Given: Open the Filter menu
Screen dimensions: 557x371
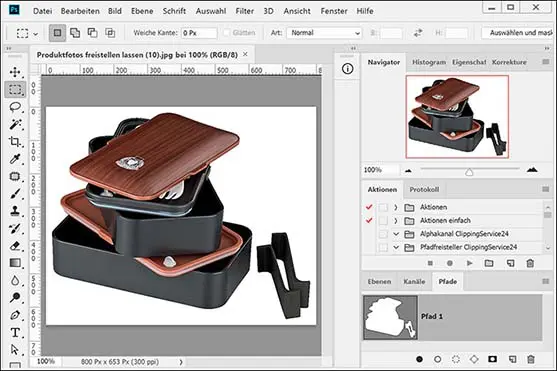Looking at the screenshot, I should pyautogui.click(x=244, y=11).
